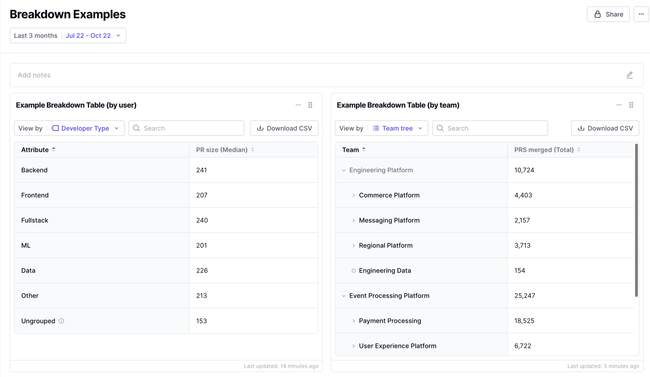The height and width of the screenshot is (377, 650).
Task: Click the by team table drag handle
Action: pyautogui.click(x=631, y=105)
